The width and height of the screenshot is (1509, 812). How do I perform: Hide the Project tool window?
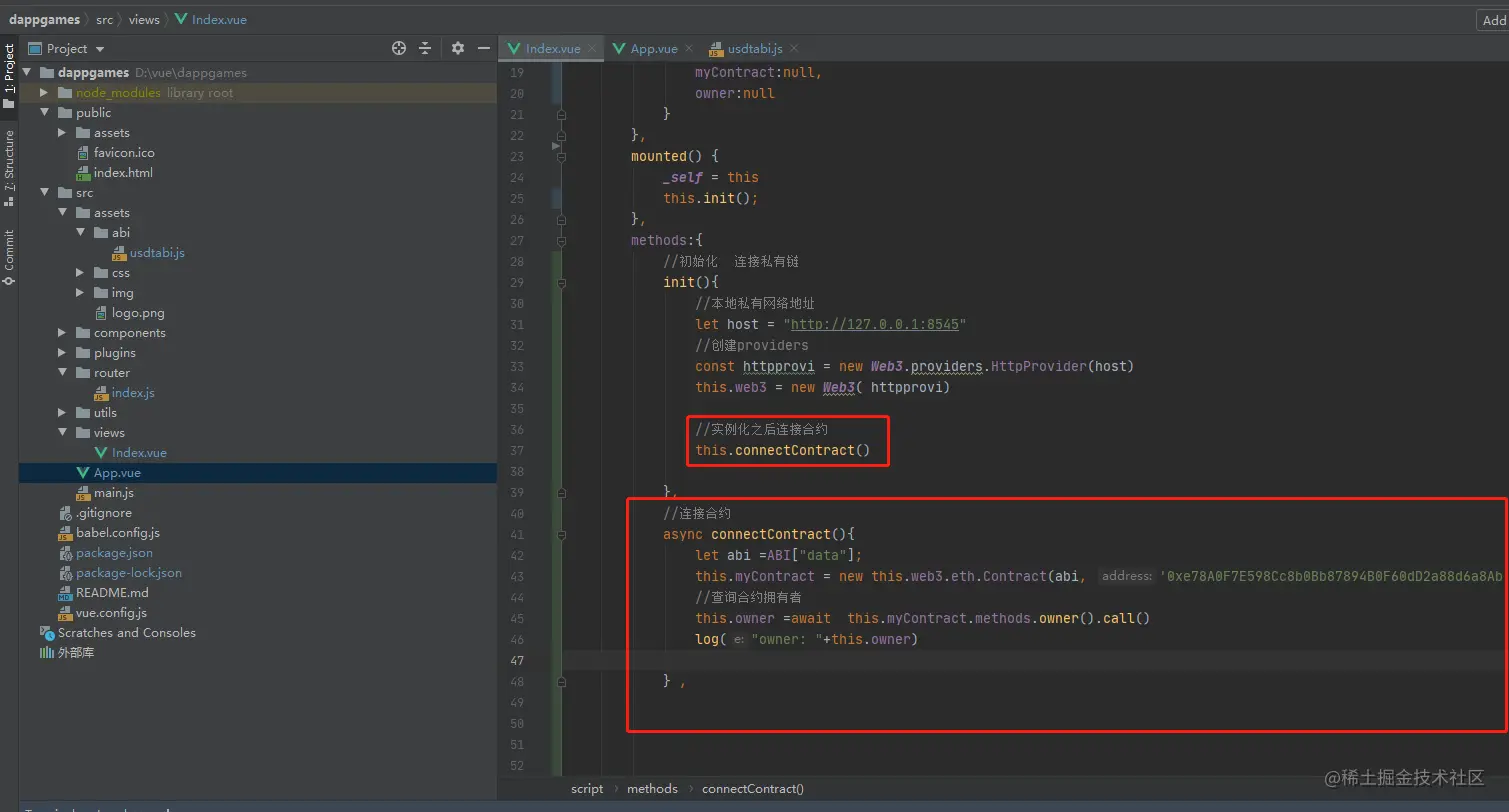coord(484,48)
